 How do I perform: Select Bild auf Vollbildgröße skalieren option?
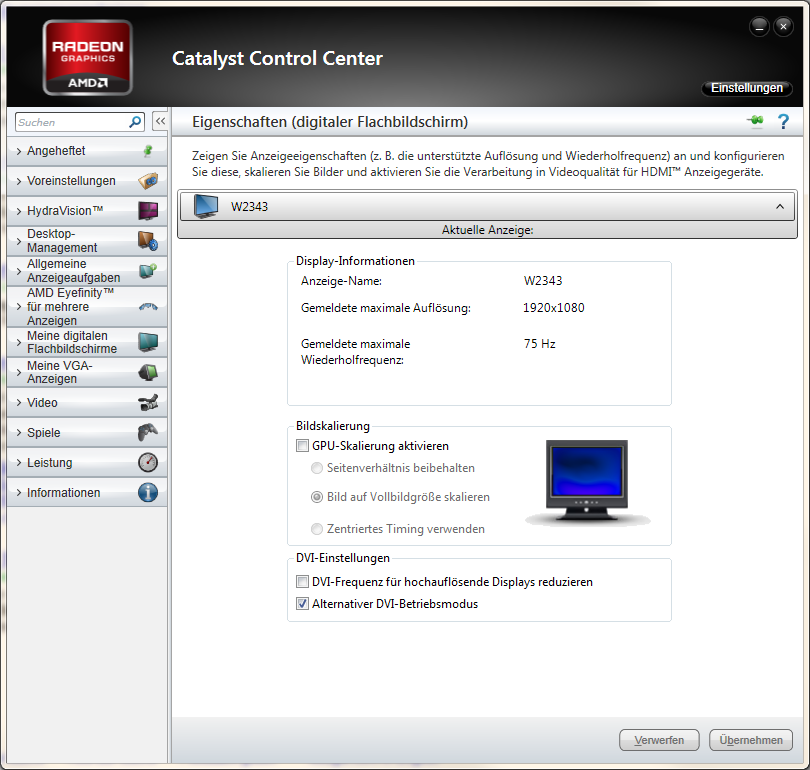[317, 497]
